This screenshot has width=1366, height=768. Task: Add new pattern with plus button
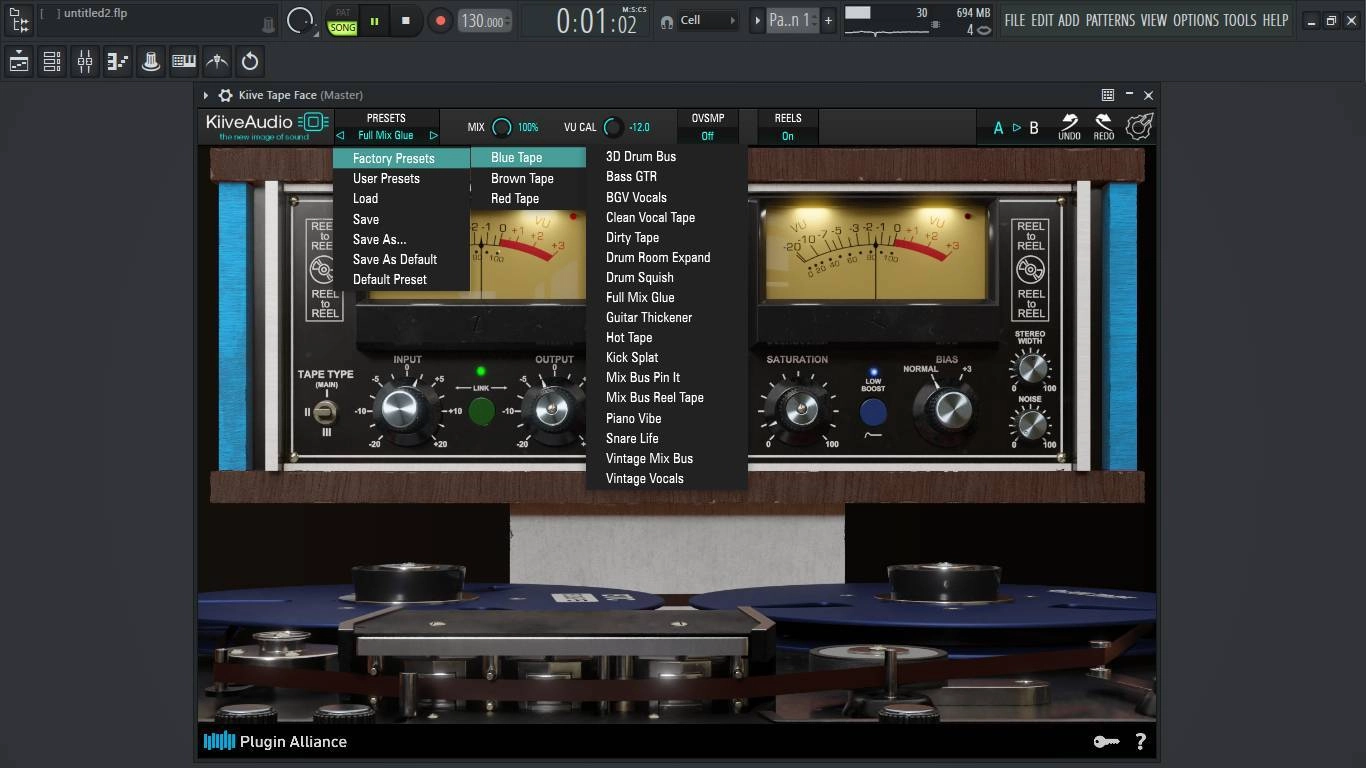coord(828,20)
